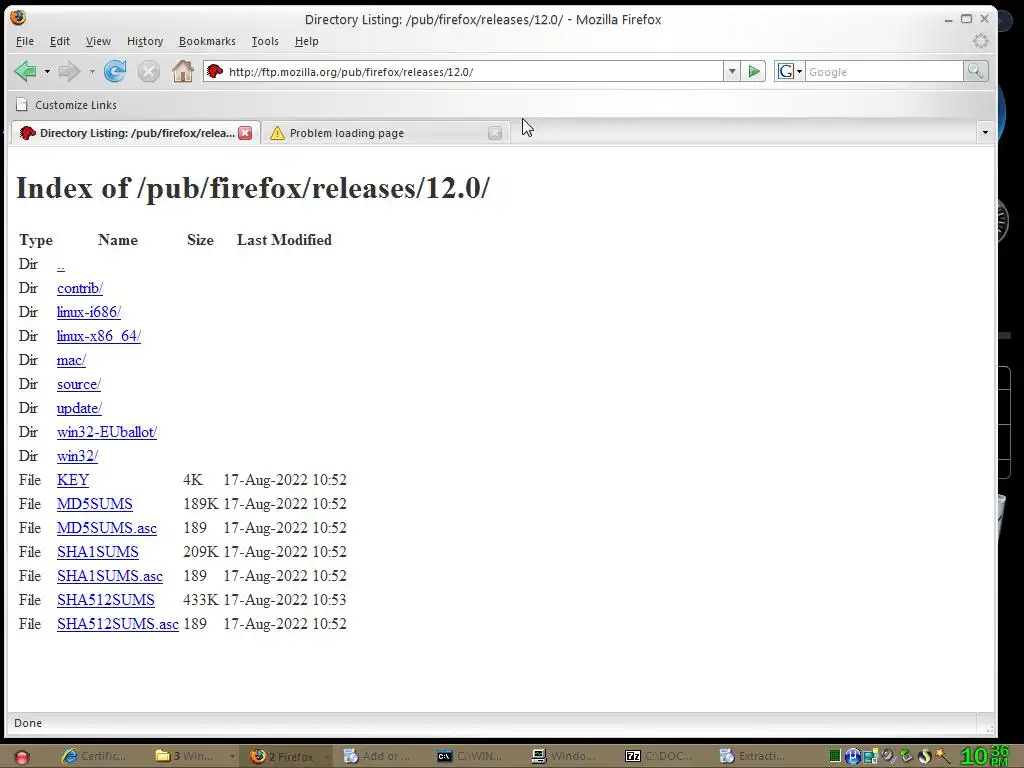Click the Stop loading icon
The height and width of the screenshot is (768, 1024).
coord(149,71)
